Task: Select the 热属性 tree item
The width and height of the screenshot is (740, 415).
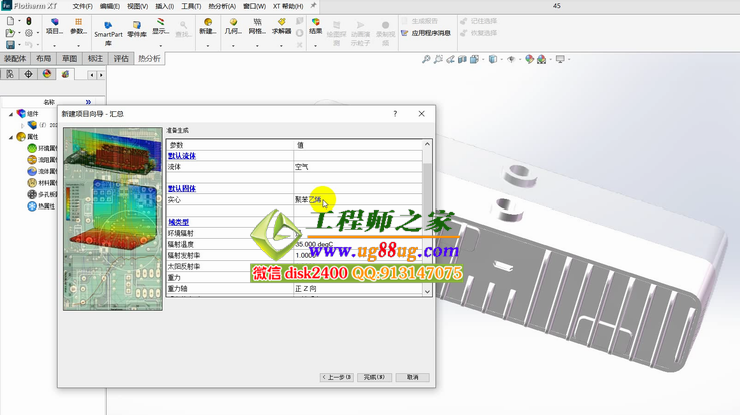Action: 42,206
